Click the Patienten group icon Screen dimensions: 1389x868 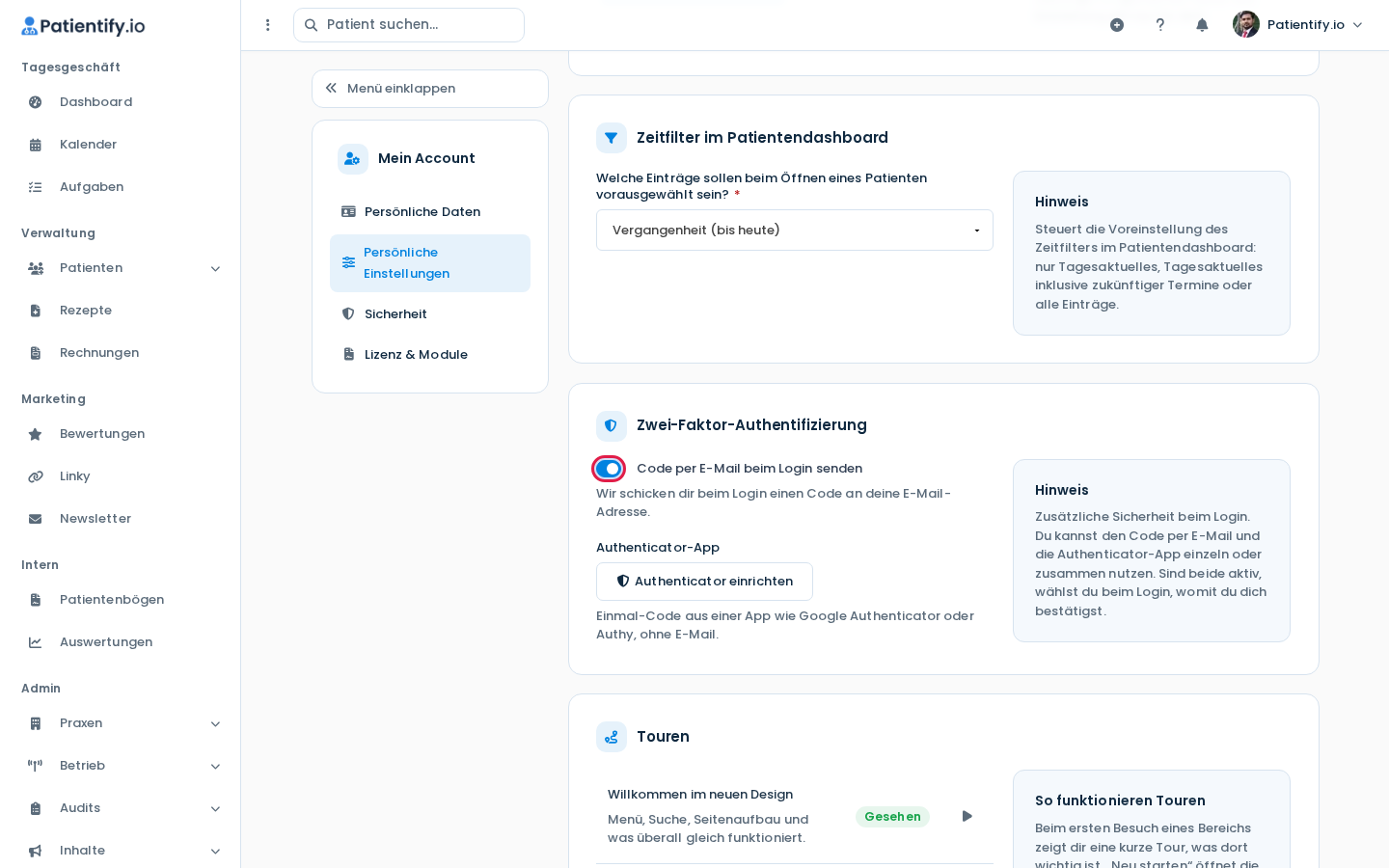click(36, 268)
